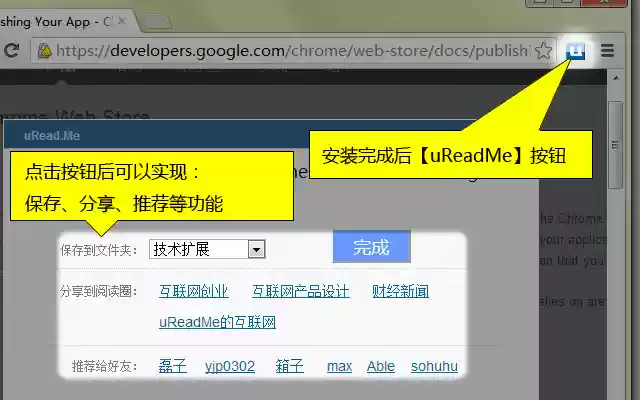This screenshot has height=400, width=640.
Task: Open the Chrome hamburger menu
Action: click(607, 51)
